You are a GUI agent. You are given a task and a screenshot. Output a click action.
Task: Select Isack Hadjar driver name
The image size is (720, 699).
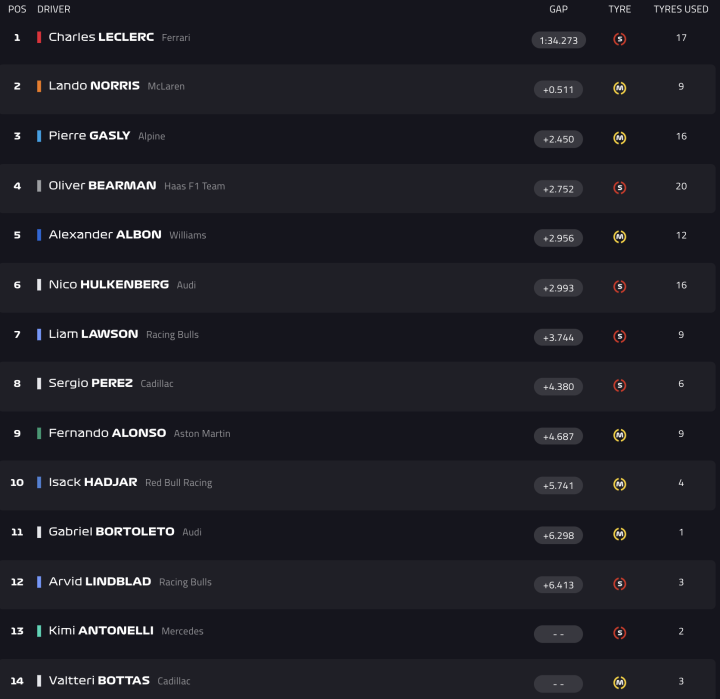point(93,482)
